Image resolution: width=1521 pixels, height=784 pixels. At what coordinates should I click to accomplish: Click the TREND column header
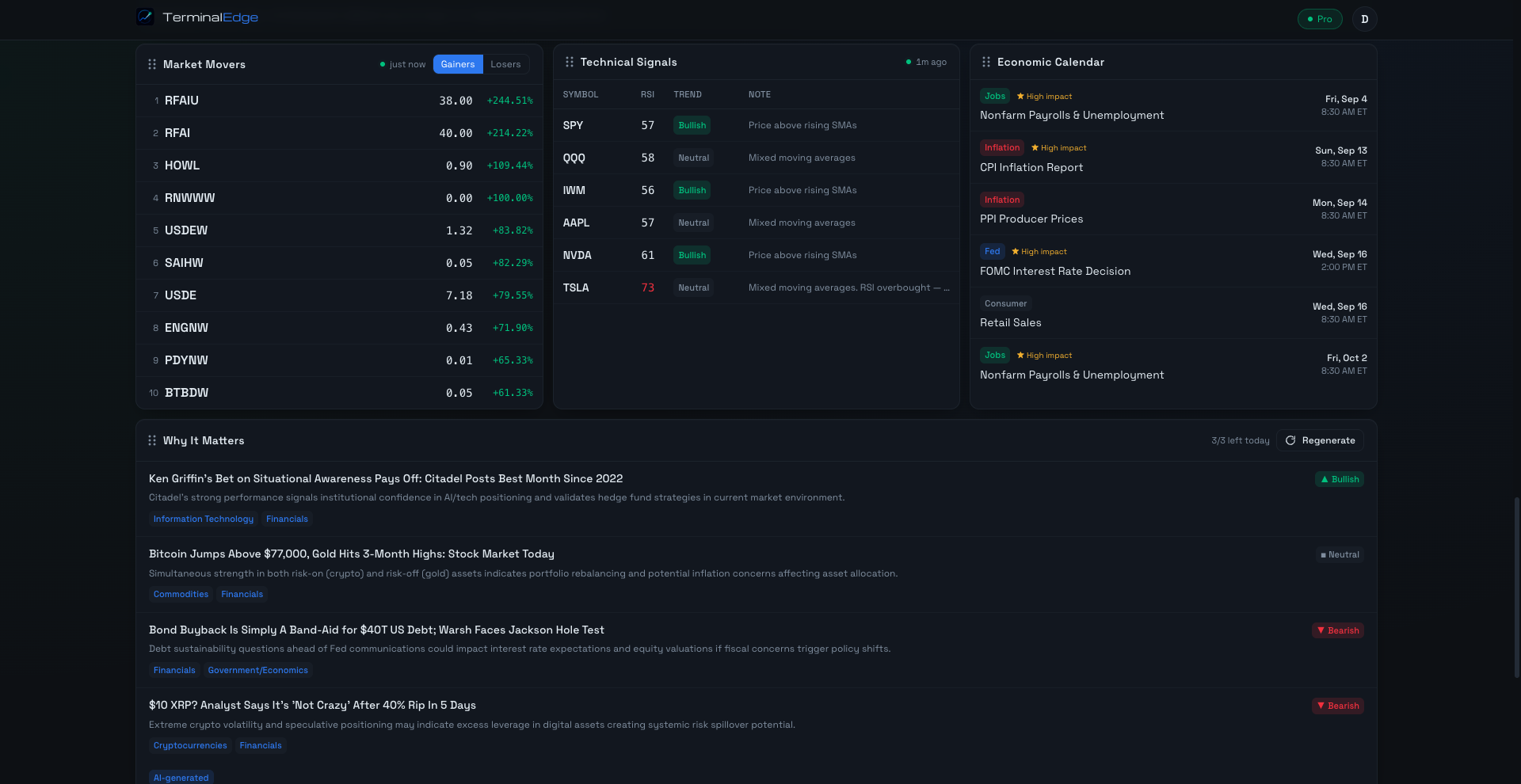tap(688, 94)
